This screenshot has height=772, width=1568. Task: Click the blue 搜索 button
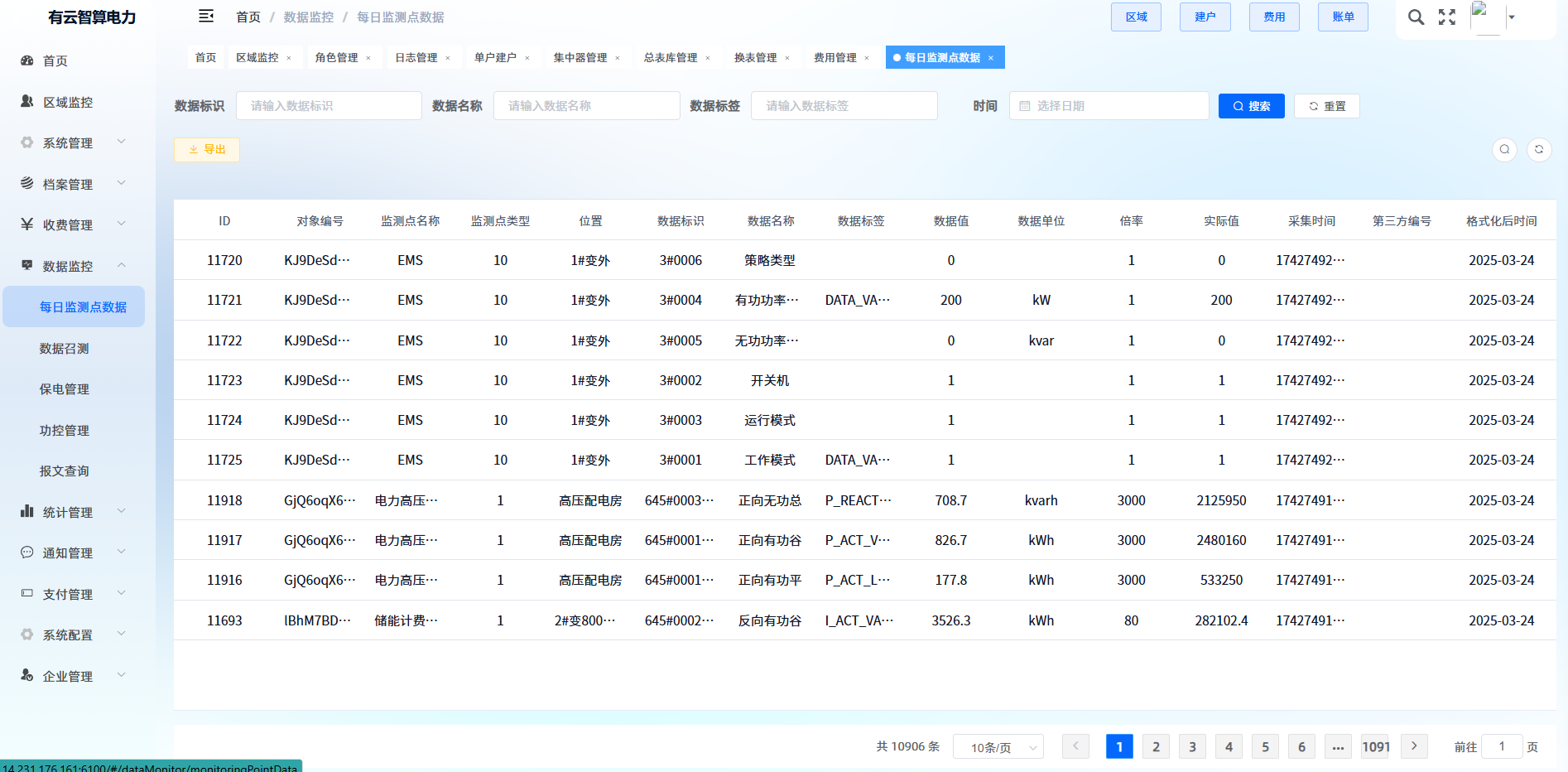[x=1251, y=106]
